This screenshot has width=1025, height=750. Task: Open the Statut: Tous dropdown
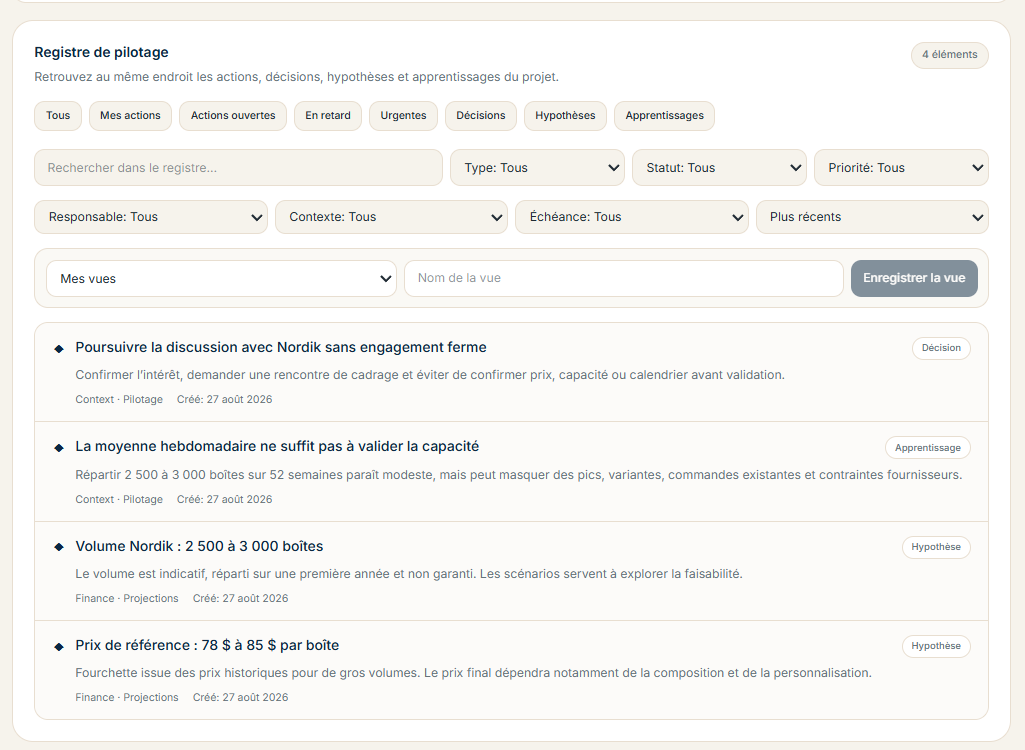click(x=719, y=167)
